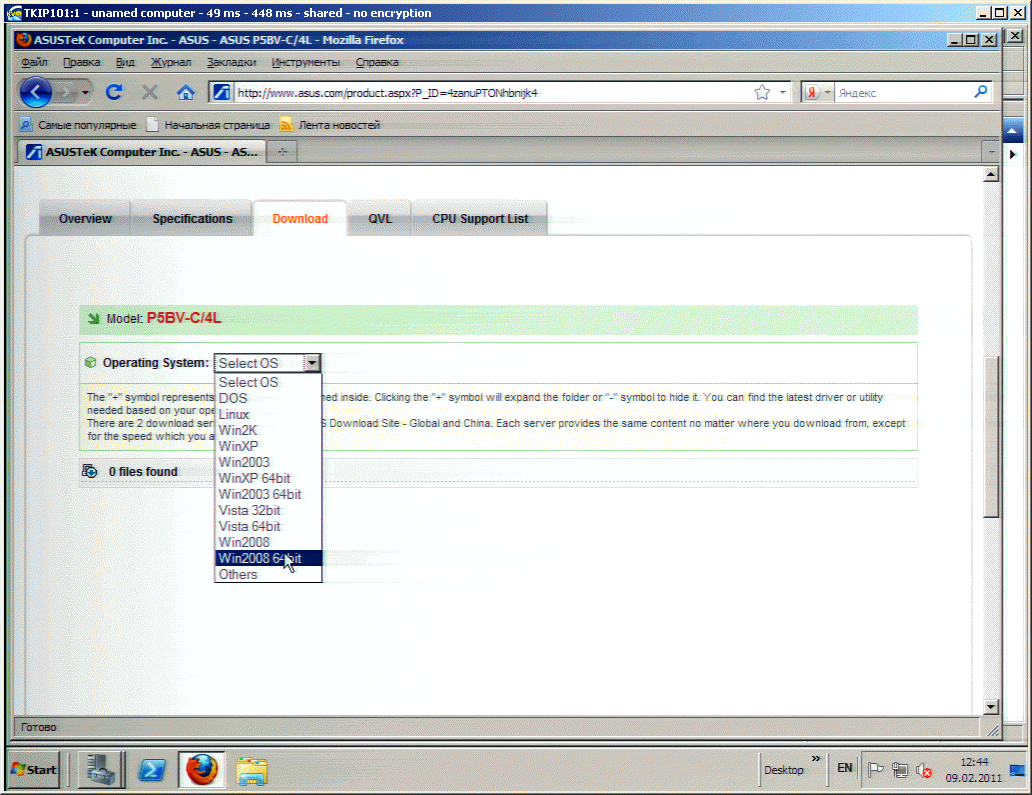Choose Vista 32bit from the OS list
Image resolution: width=1032 pixels, height=795 pixels.
pos(268,510)
